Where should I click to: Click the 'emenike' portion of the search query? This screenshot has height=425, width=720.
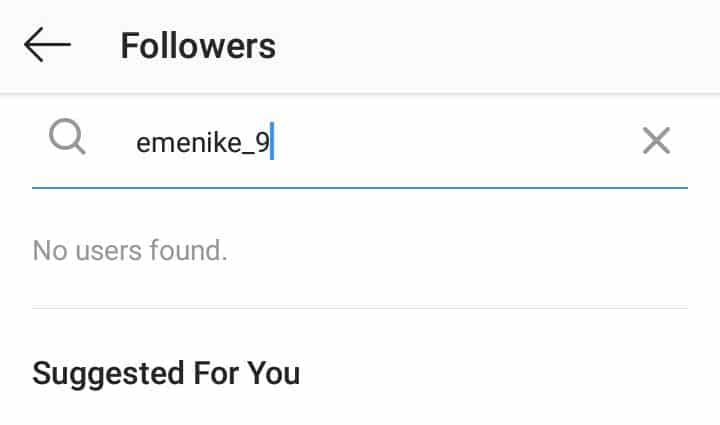(x=189, y=142)
